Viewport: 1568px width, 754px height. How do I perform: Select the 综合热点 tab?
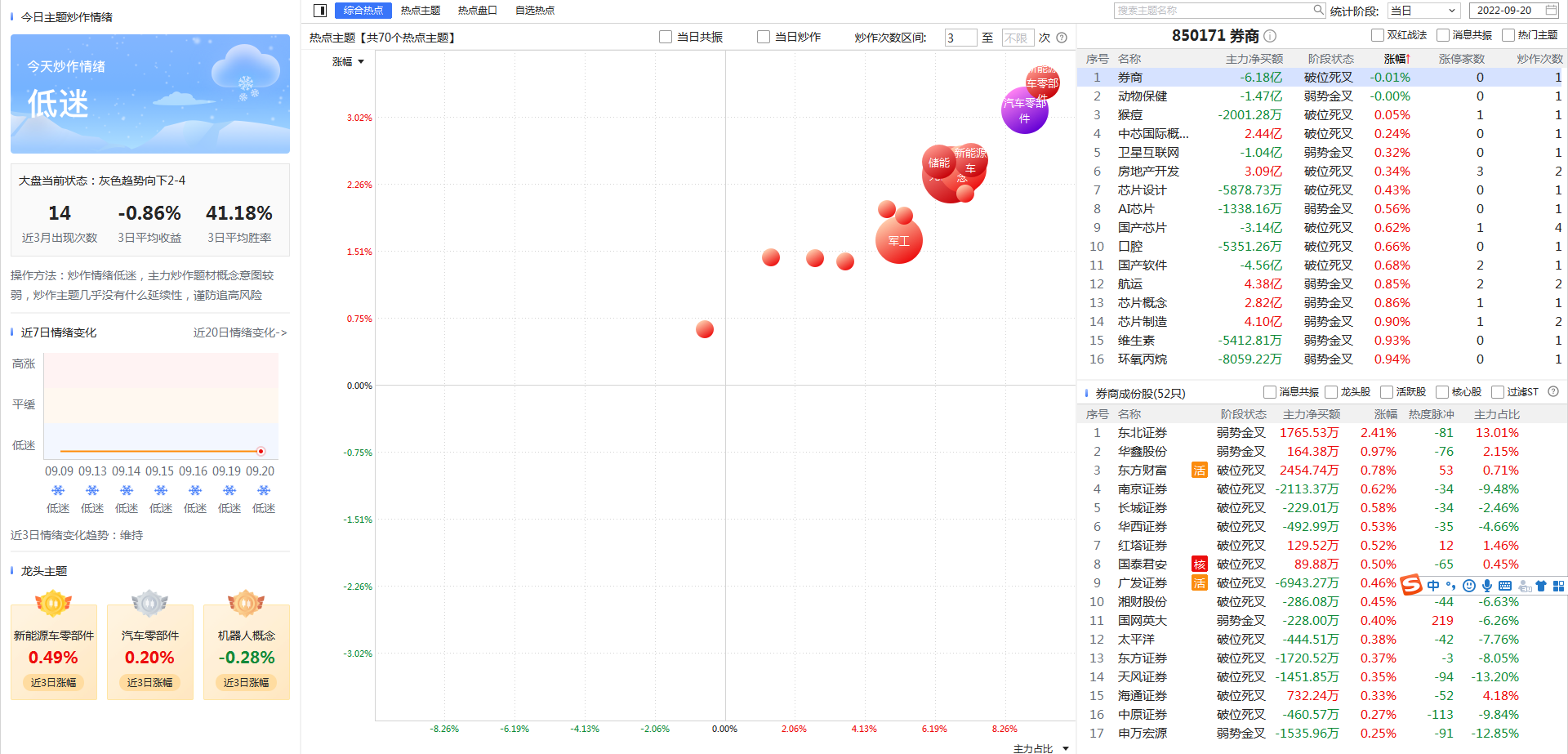point(363,11)
